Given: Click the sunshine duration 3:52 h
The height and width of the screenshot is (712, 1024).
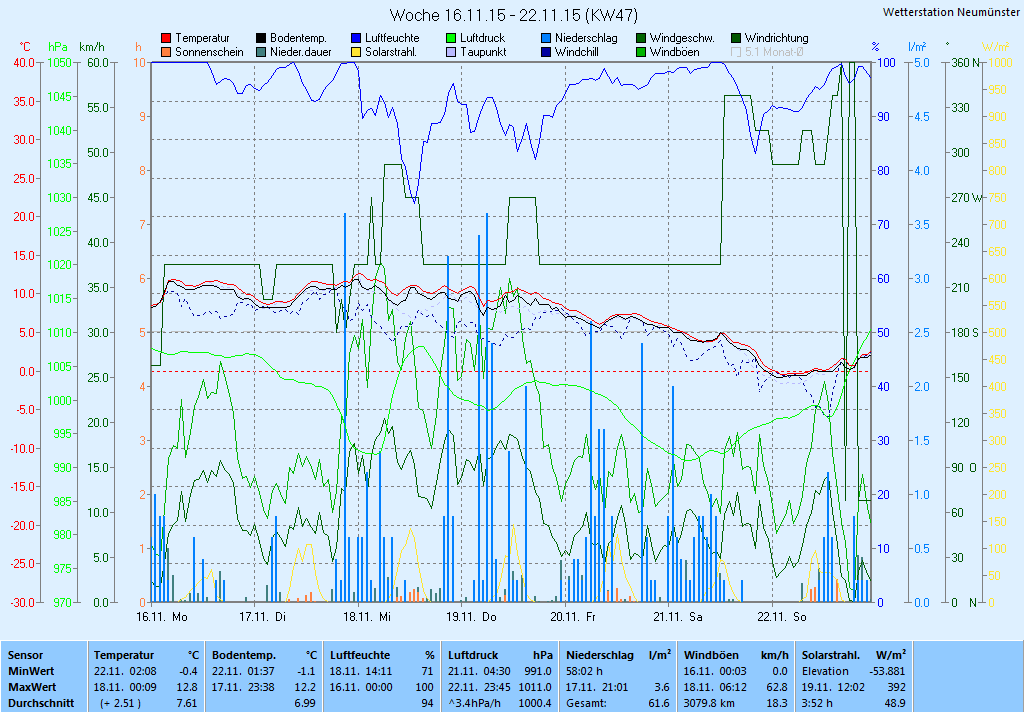Looking at the screenshot, I should [x=817, y=704].
